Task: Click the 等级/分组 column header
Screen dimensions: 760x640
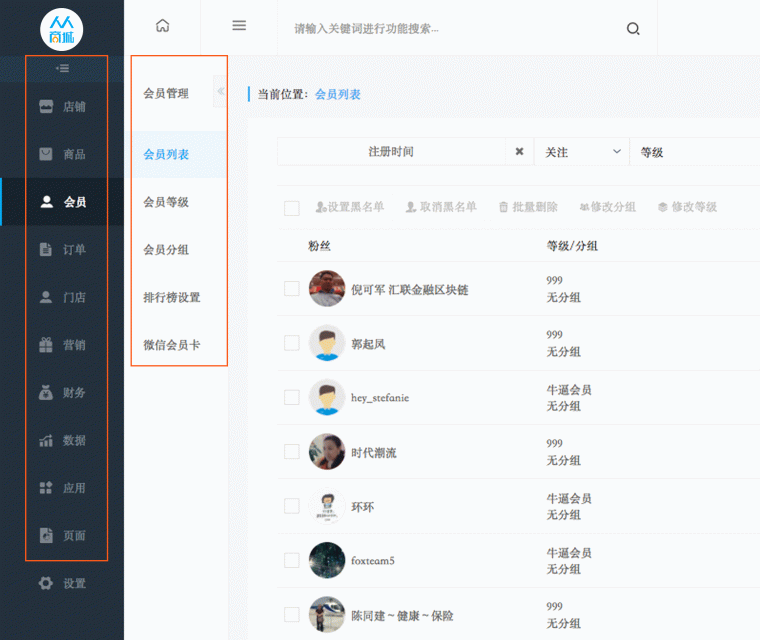Action: pos(572,246)
